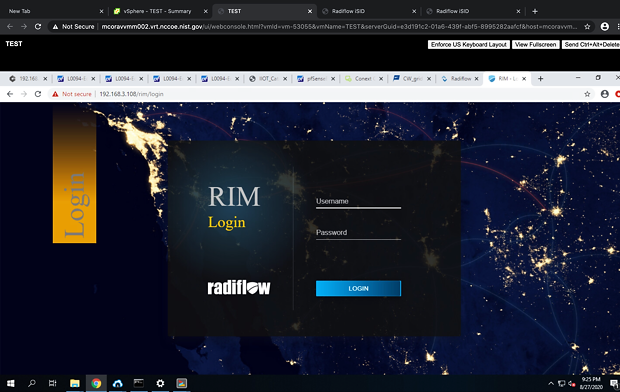620x392 pixels.
Task: Open the second Radiflow iSID outer tab
Action: (473, 11)
